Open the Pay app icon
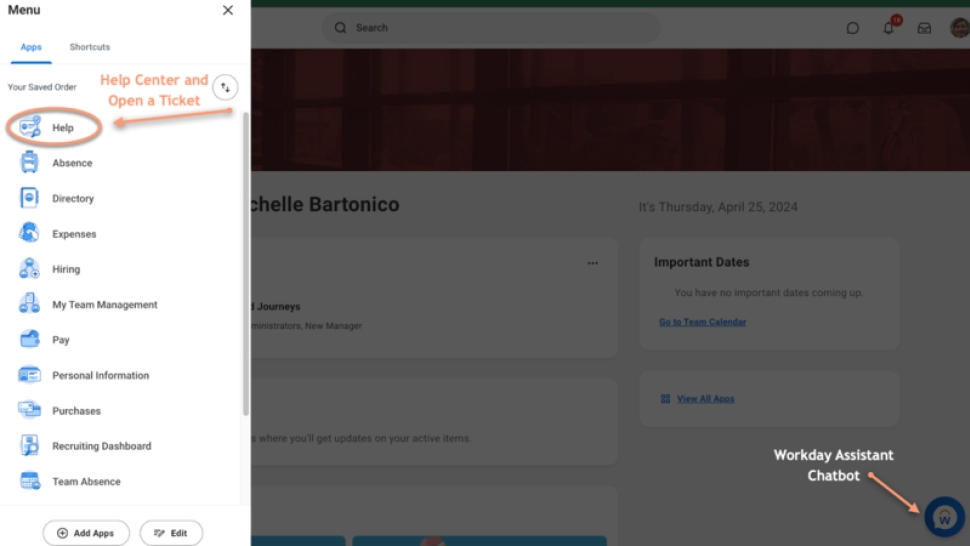 point(30,340)
